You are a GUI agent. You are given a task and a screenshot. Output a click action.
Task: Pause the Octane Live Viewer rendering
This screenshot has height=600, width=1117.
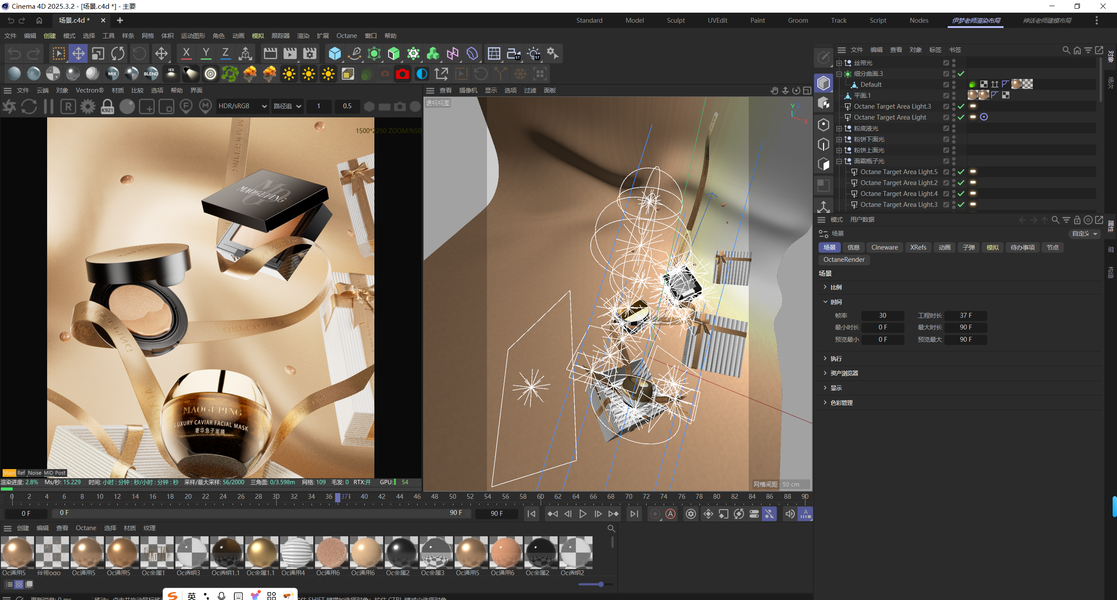[48, 106]
